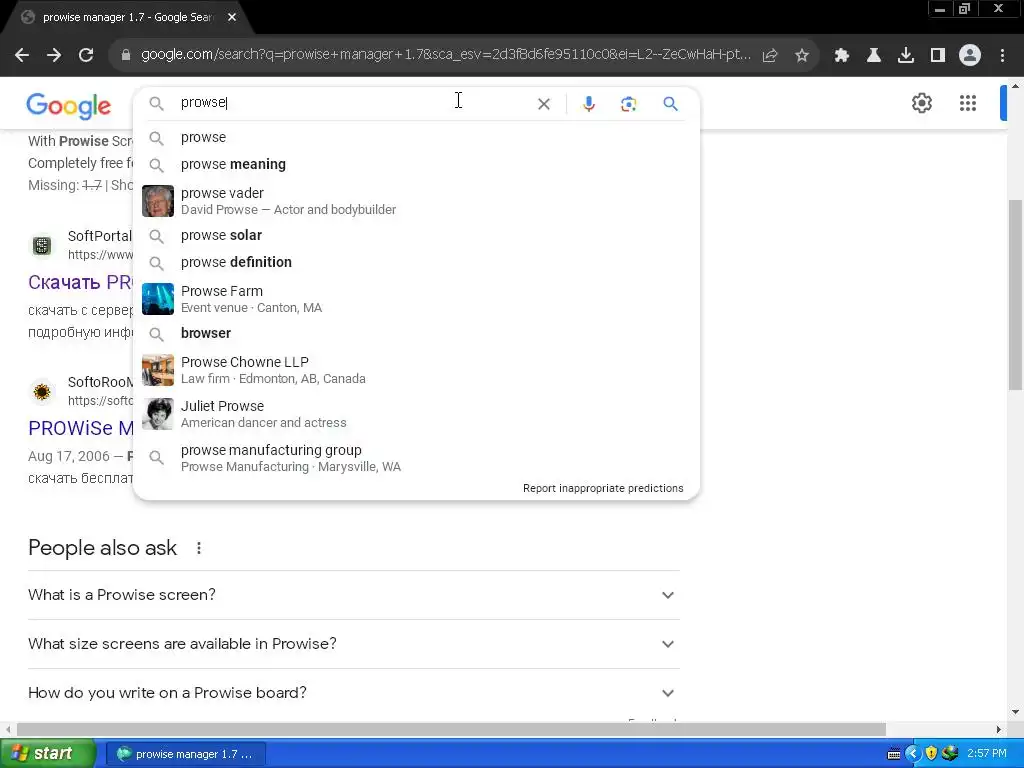Click the Windows Start button
The image size is (1024, 768).
pos(48,754)
